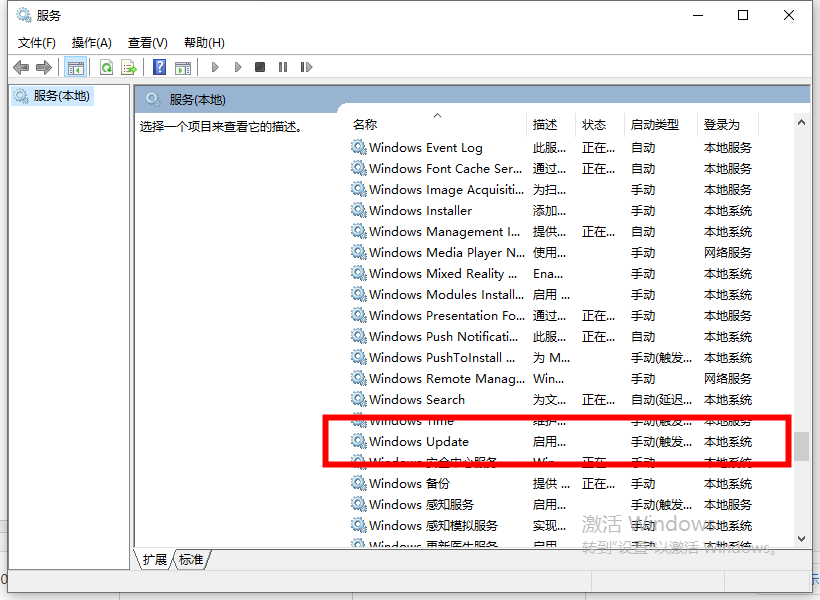Viewport: 820px width, 600px height.
Task: Click the vertical scrollbar down arrow
Action: tap(801, 539)
